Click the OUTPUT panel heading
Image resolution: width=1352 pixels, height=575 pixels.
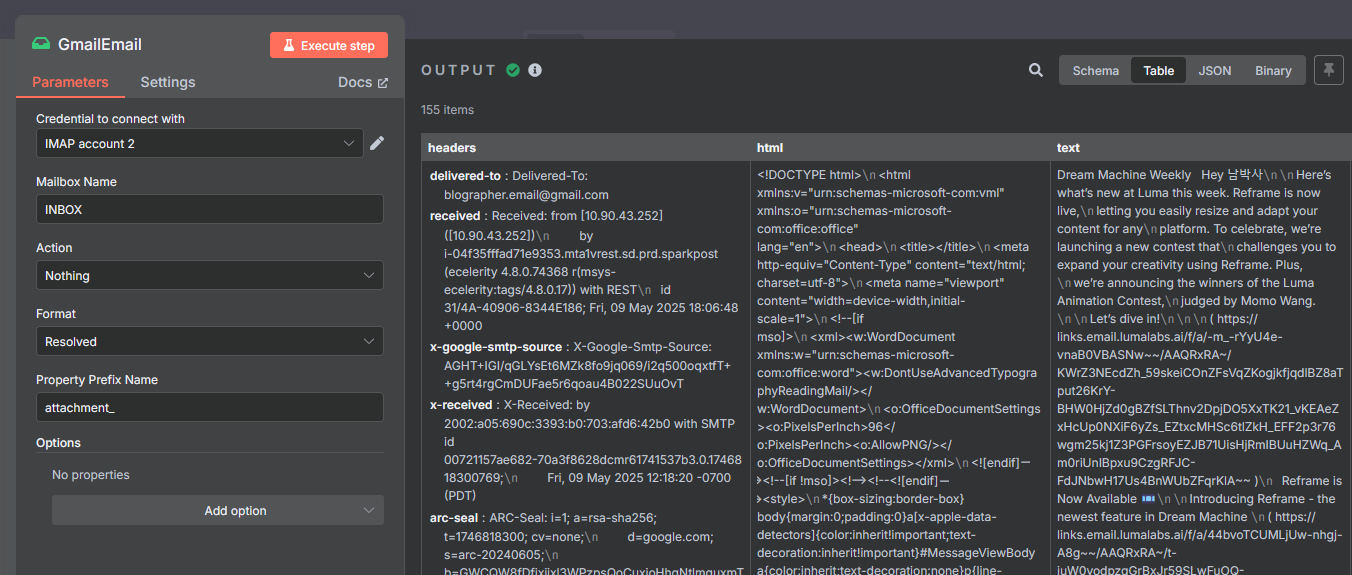click(459, 70)
